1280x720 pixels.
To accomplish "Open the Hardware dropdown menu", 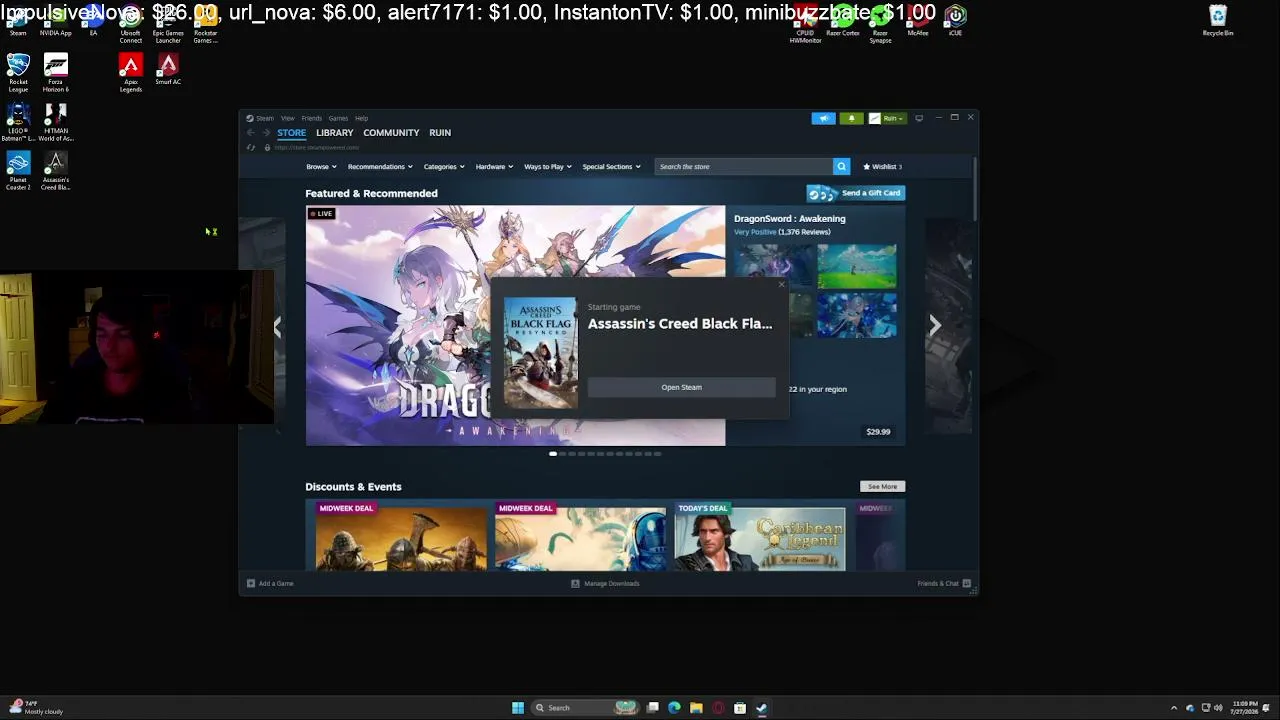I will [x=494, y=167].
